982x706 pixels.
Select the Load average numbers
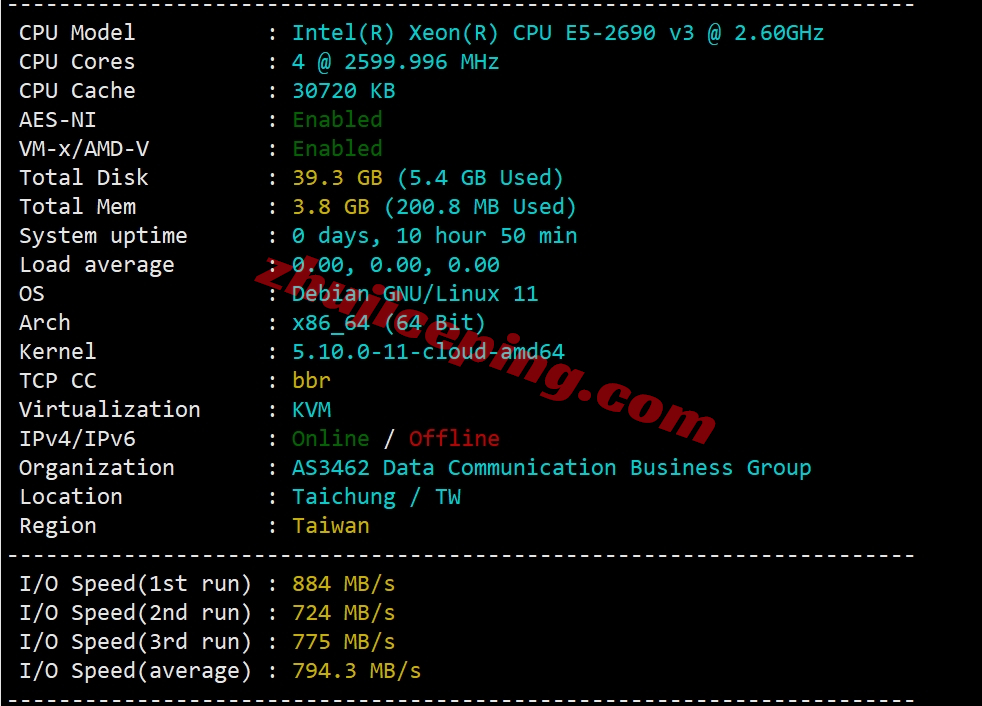click(396, 264)
